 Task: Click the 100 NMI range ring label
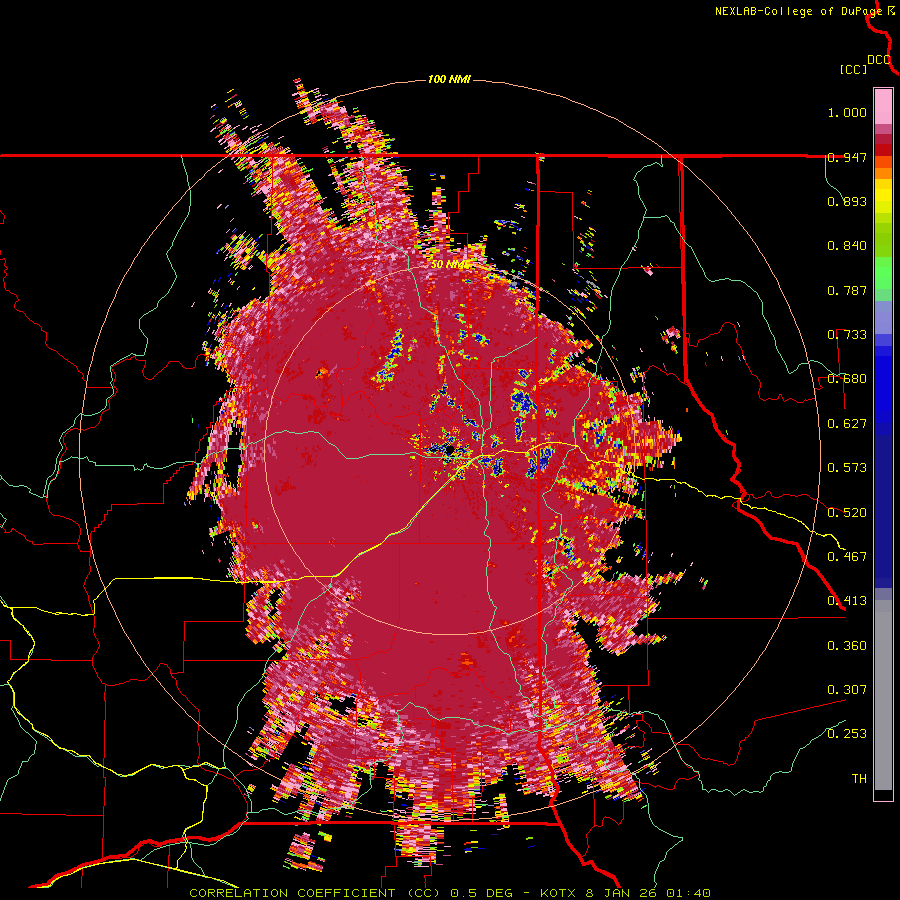[449, 79]
